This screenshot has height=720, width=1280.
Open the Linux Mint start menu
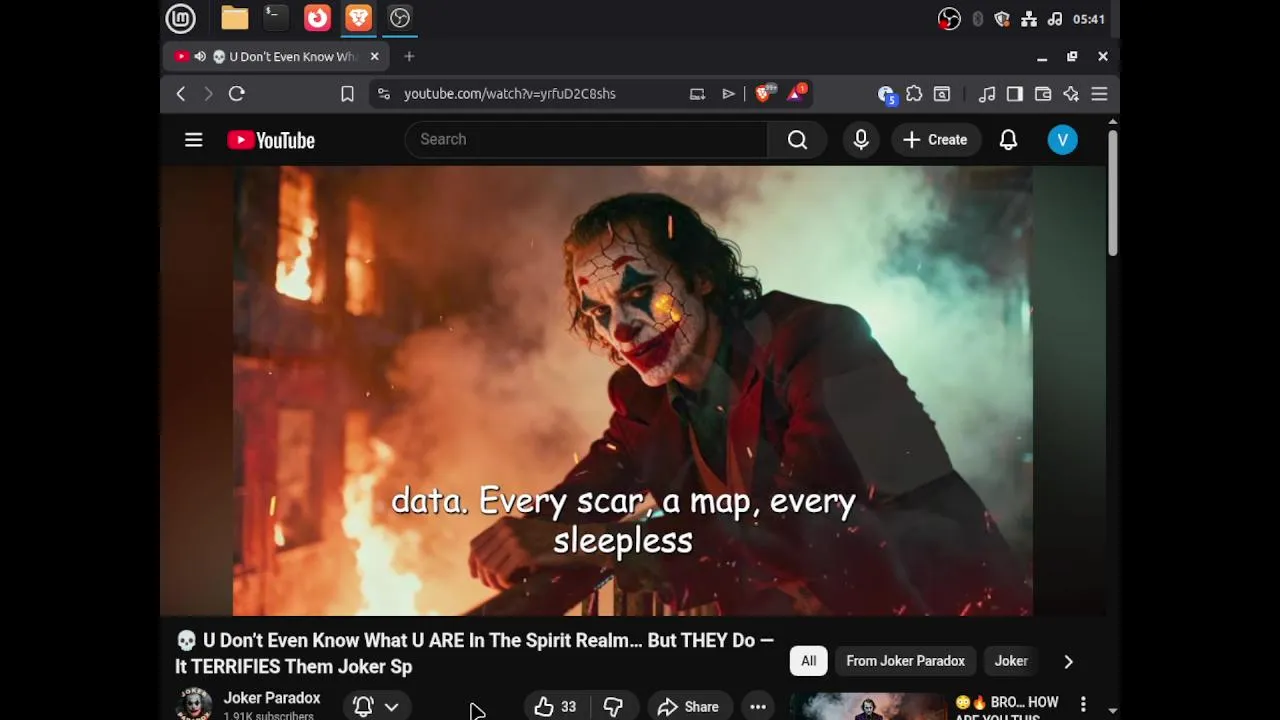pos(180,18)
